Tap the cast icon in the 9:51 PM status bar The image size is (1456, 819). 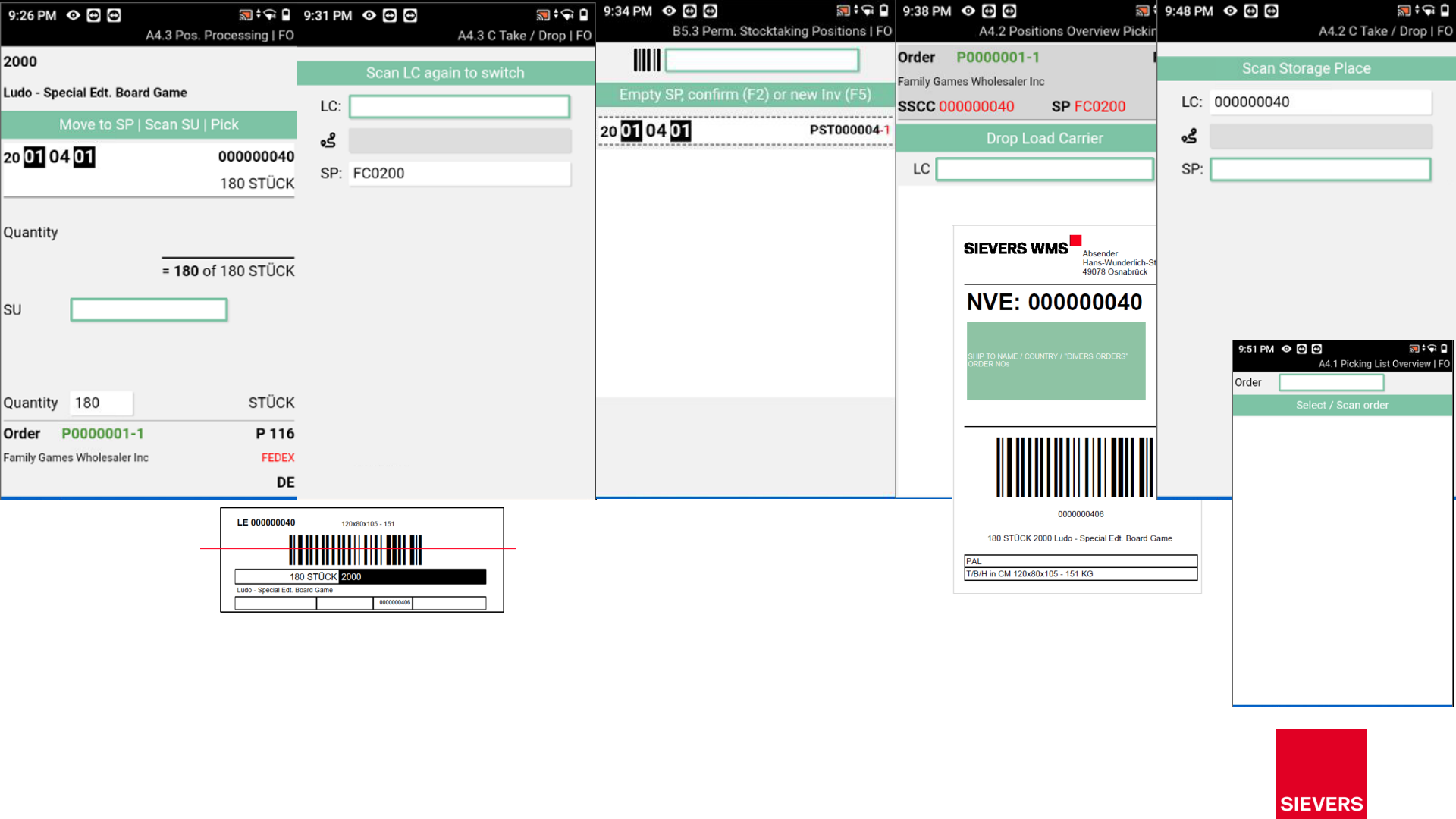(x=1414, y=349)
